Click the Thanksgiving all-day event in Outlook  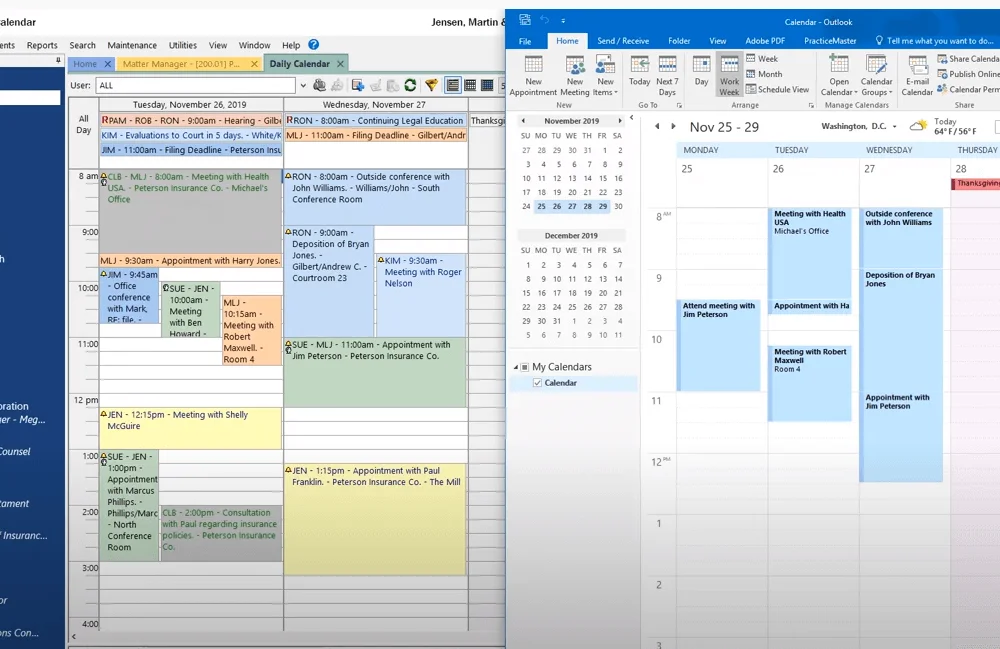[976, 184]
